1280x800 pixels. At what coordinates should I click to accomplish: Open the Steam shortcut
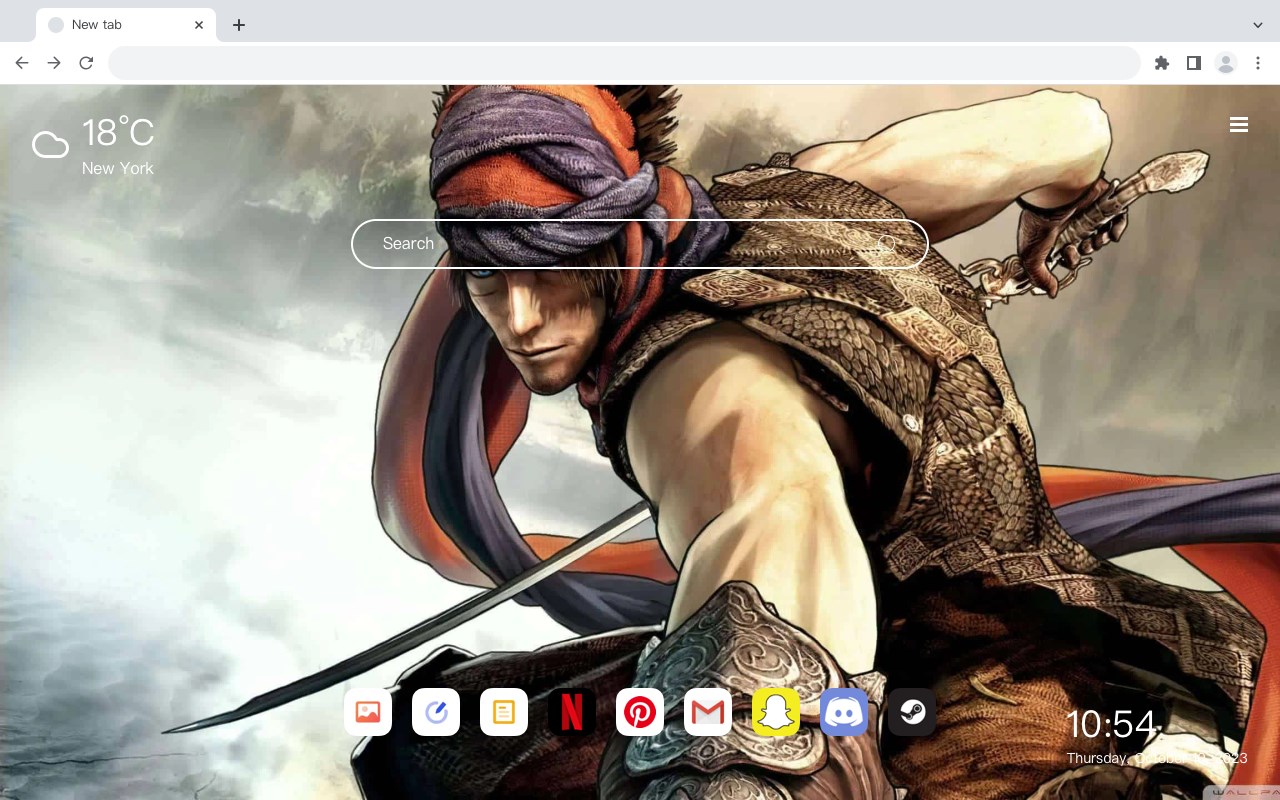click(912, 712)
